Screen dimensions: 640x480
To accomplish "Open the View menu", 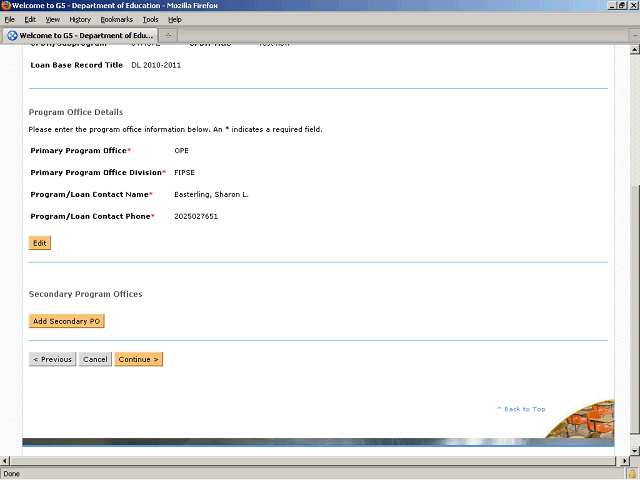I will (x=52, y=20).
